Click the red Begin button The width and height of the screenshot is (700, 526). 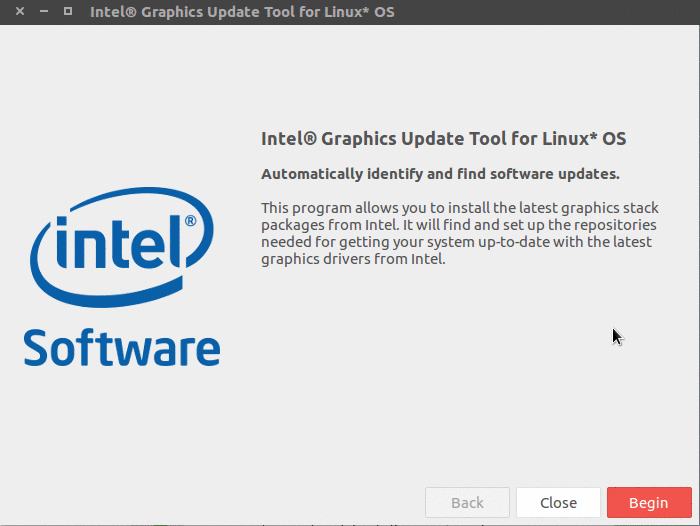tap(649, 502)
